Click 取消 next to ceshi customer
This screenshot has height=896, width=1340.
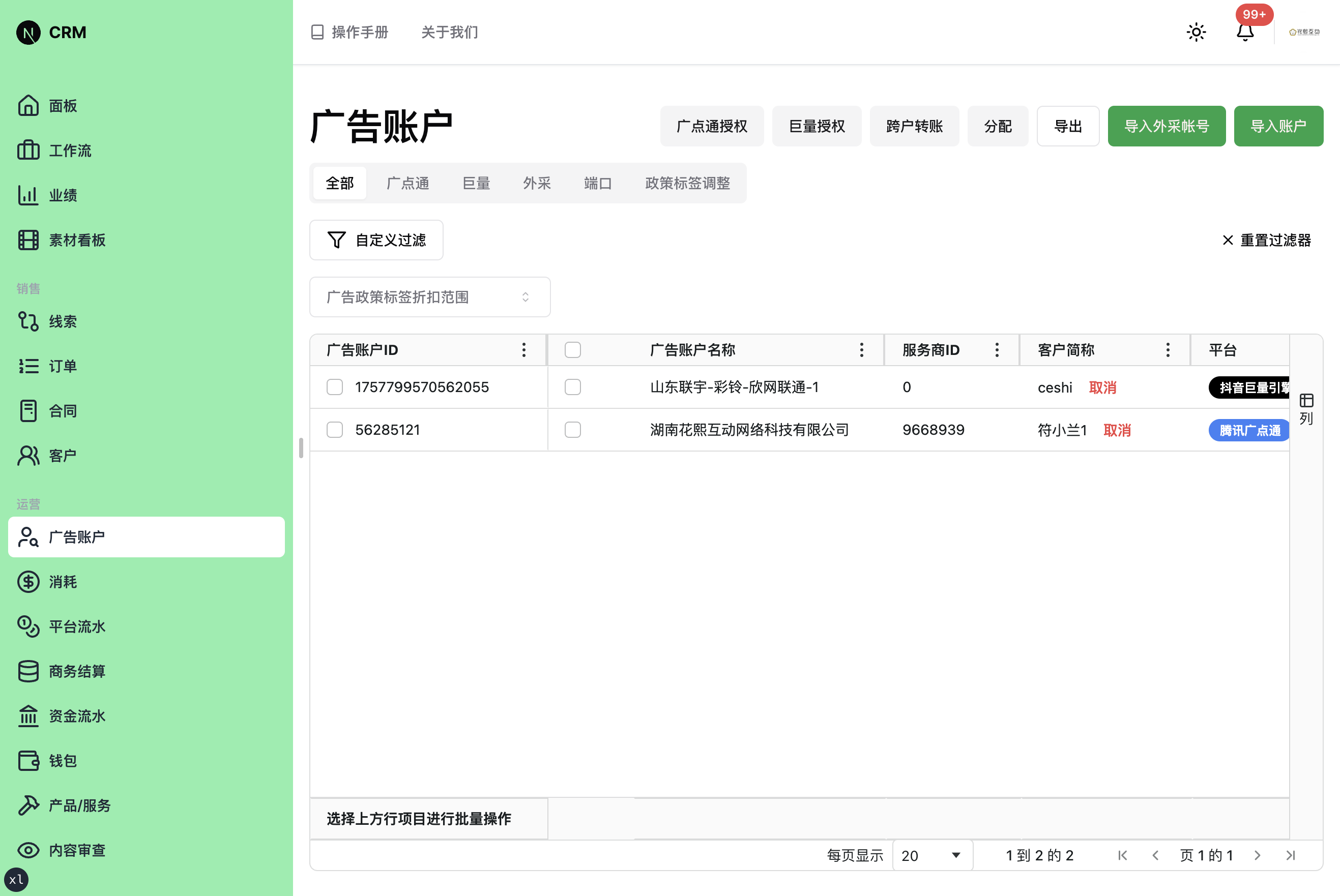(1103, 387)
